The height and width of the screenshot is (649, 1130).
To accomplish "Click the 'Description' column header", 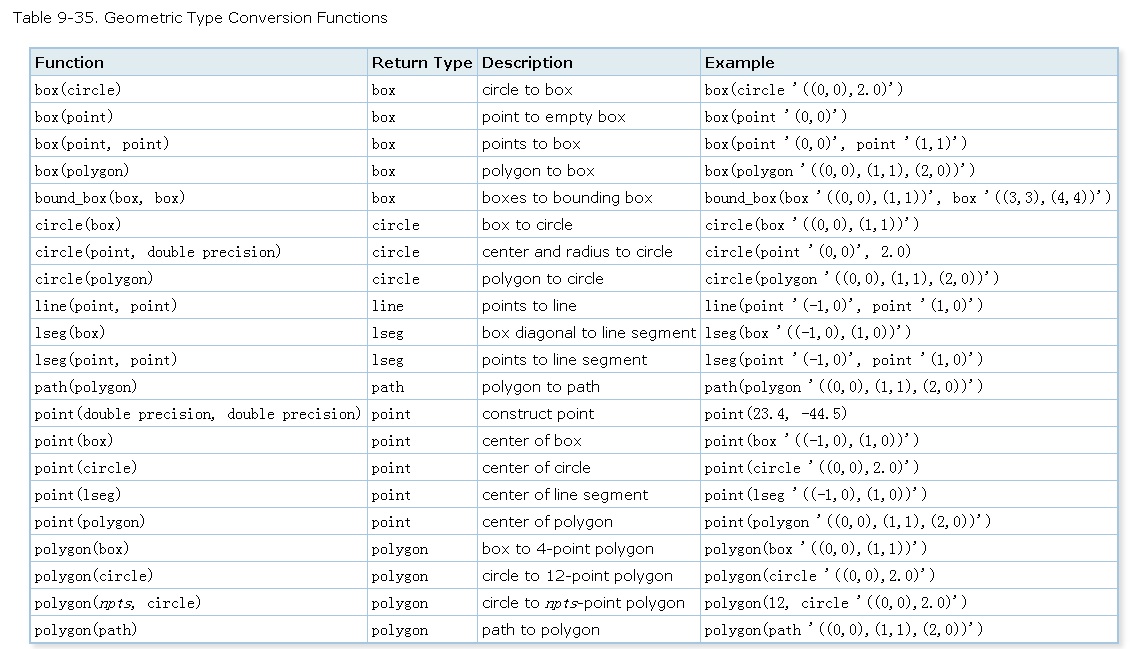I will pos(527,62).
